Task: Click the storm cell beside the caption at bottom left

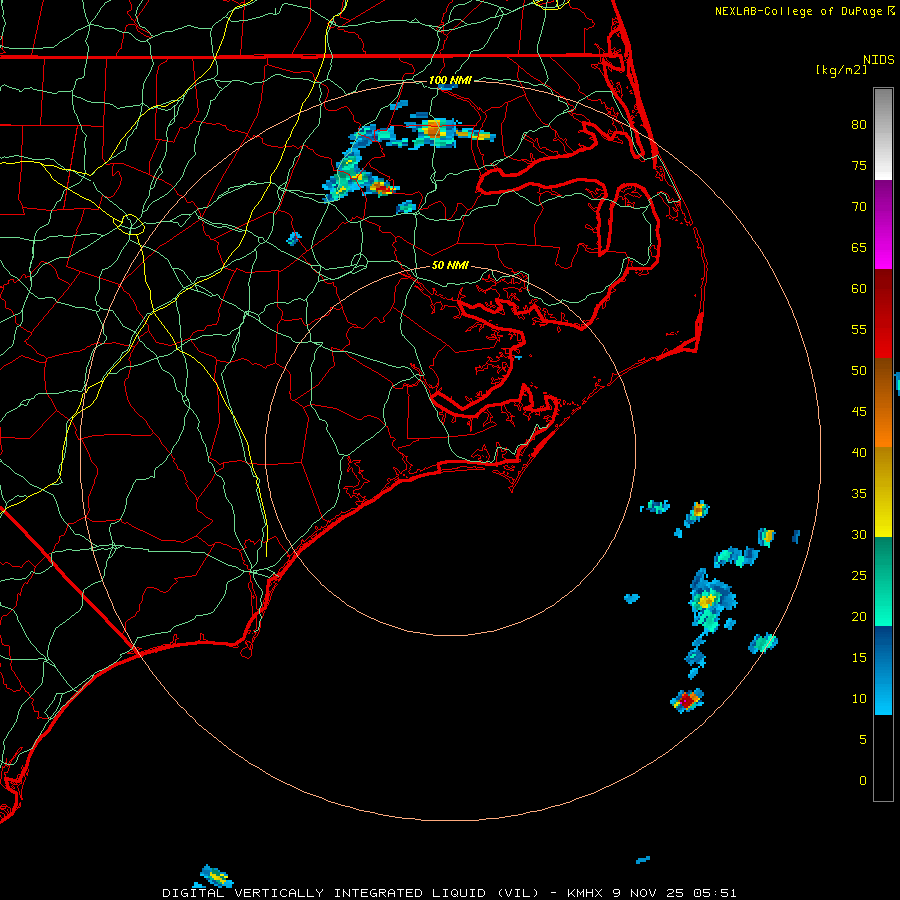Action: point(215,876)
